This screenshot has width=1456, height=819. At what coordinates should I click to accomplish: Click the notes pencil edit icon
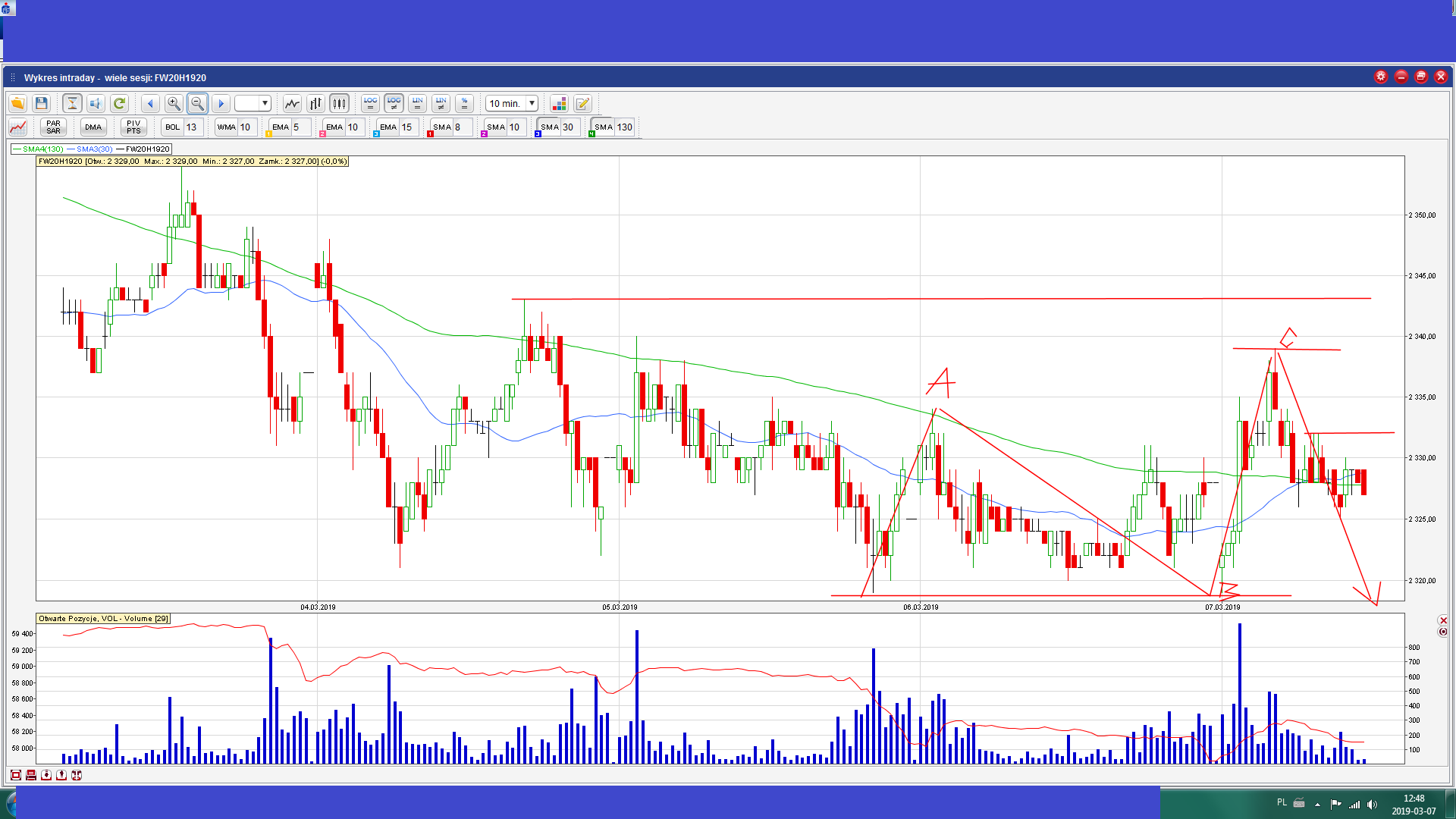[582, 103]
